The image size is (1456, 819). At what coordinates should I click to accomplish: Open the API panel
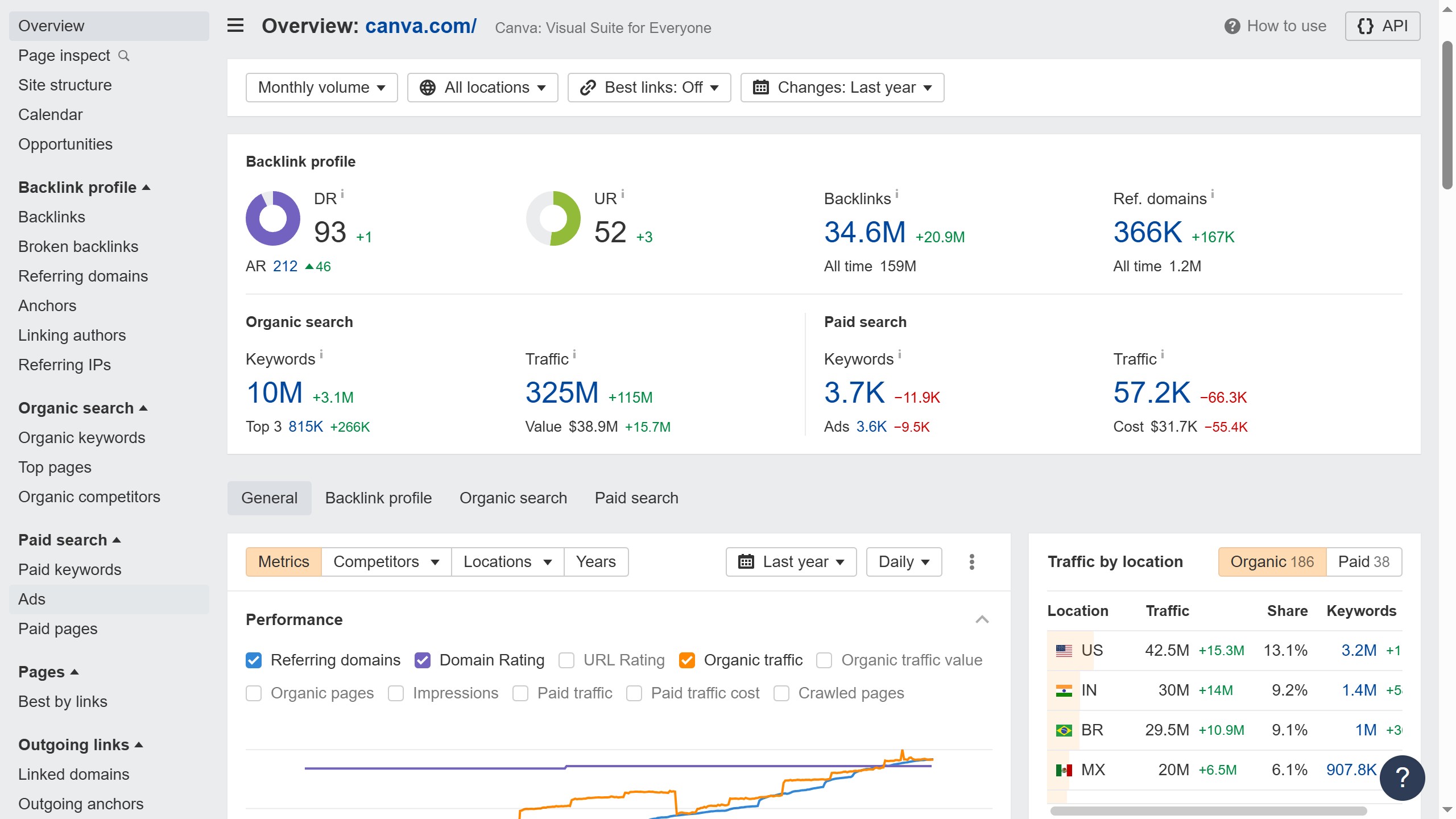click(1383, 26)
